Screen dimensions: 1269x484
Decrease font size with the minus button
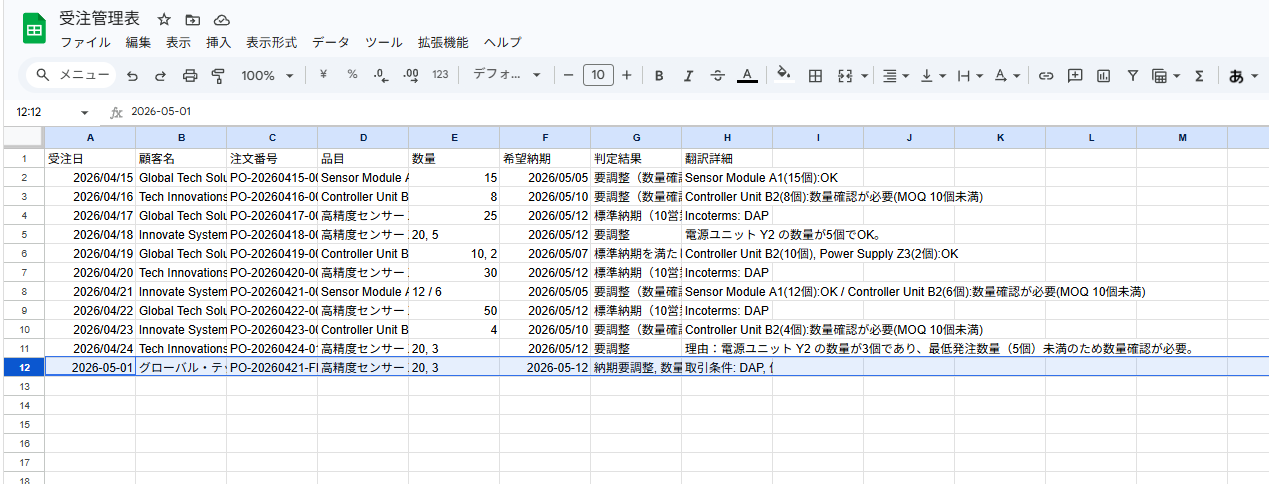568,75
